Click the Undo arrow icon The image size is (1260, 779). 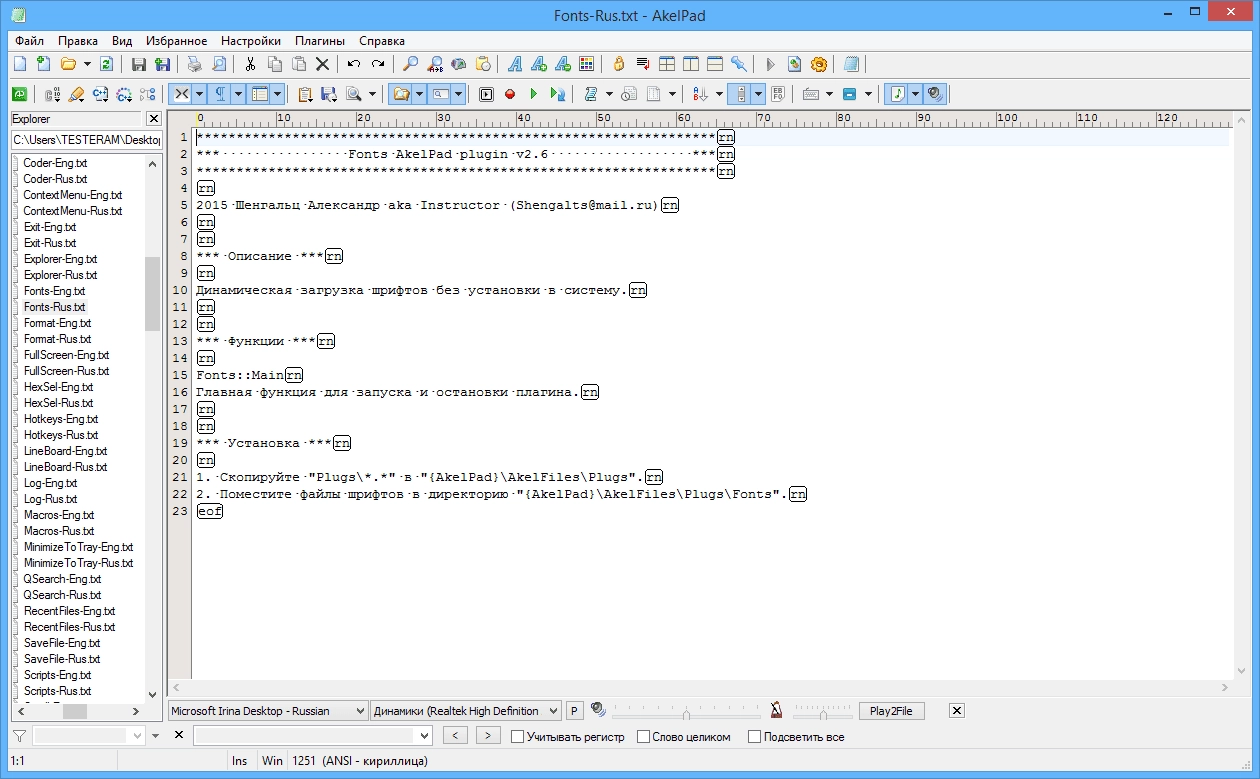click(x=354, y=64)
